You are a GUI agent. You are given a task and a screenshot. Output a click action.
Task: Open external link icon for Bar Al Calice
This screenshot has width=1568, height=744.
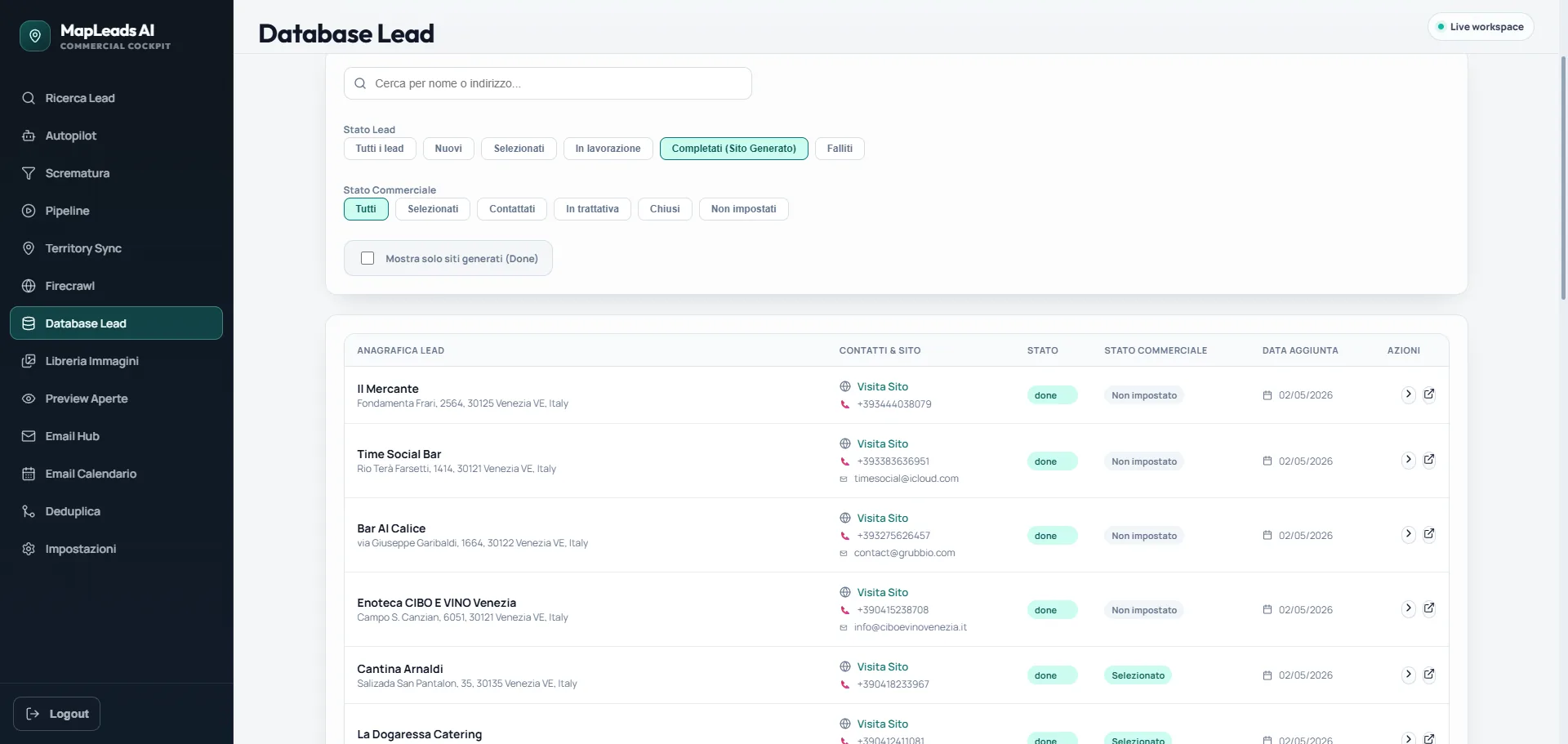click(1429, 534)
